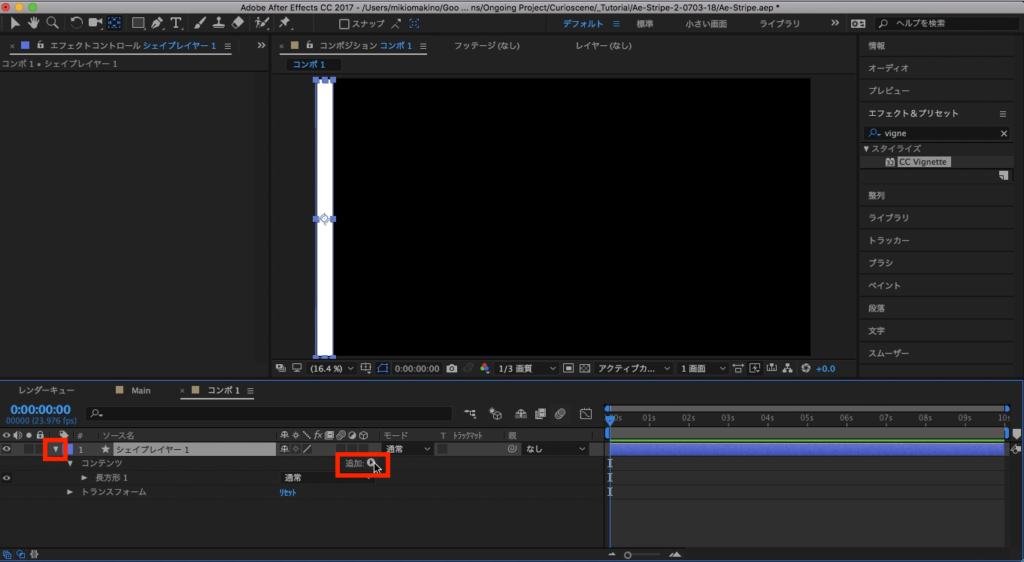Expand the トランスフォーム property group
This screenshot has width=1024, height=562.
point(70,492)
